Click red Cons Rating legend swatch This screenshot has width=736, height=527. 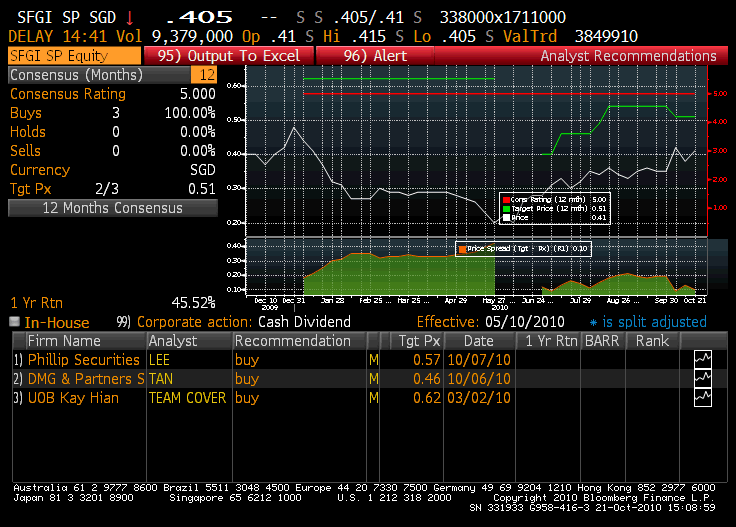click(x=506, y=200)
